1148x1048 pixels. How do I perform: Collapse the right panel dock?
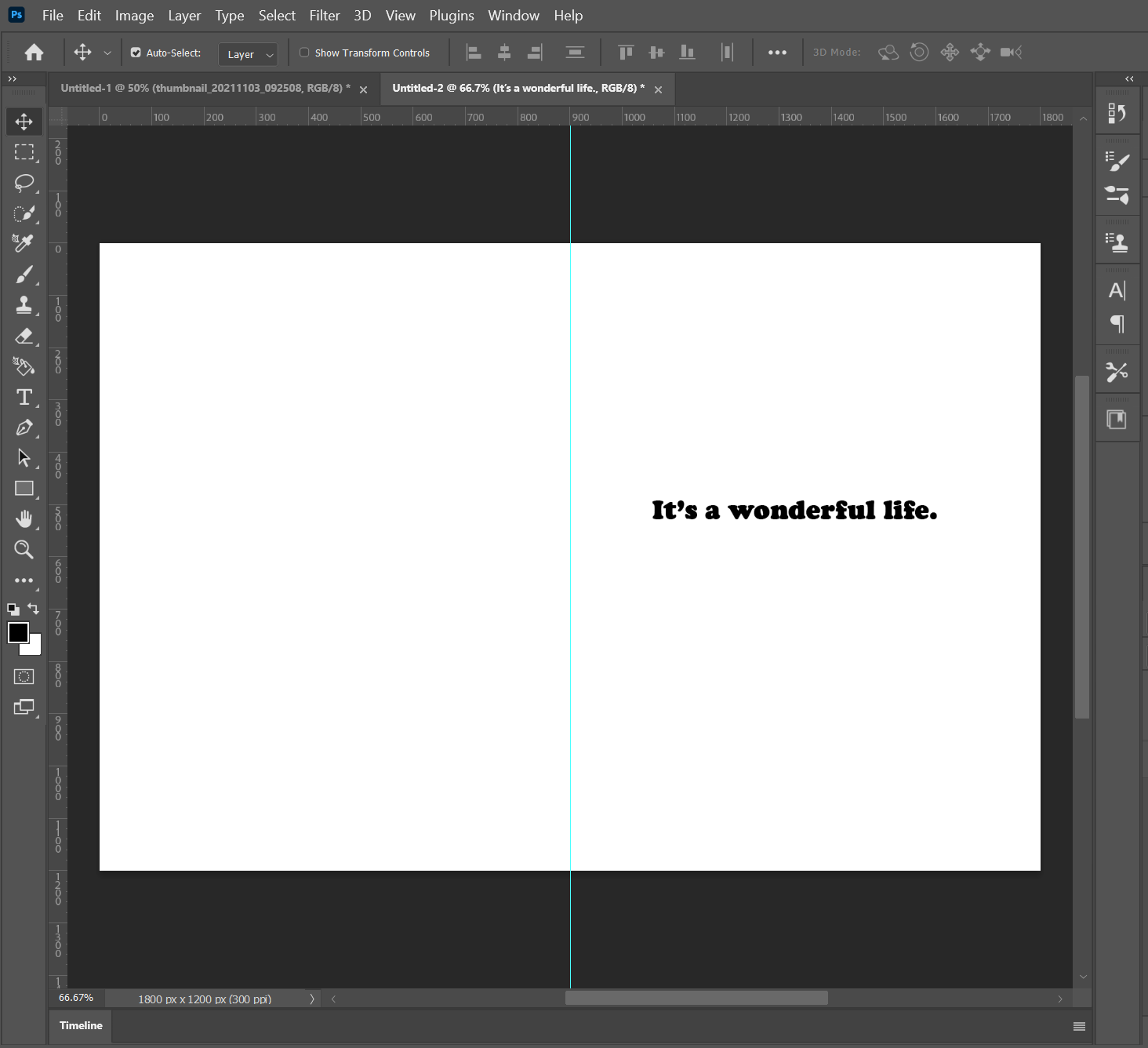point(1129,78)
